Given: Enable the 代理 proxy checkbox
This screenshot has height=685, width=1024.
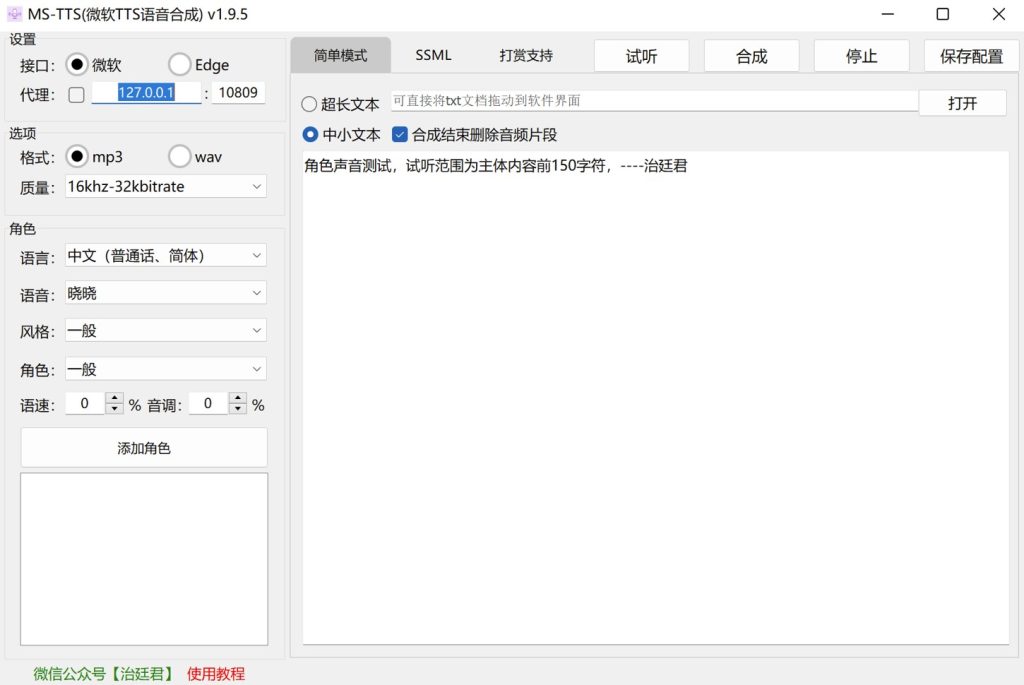Looking at the screenshot, I should (76, 95).
